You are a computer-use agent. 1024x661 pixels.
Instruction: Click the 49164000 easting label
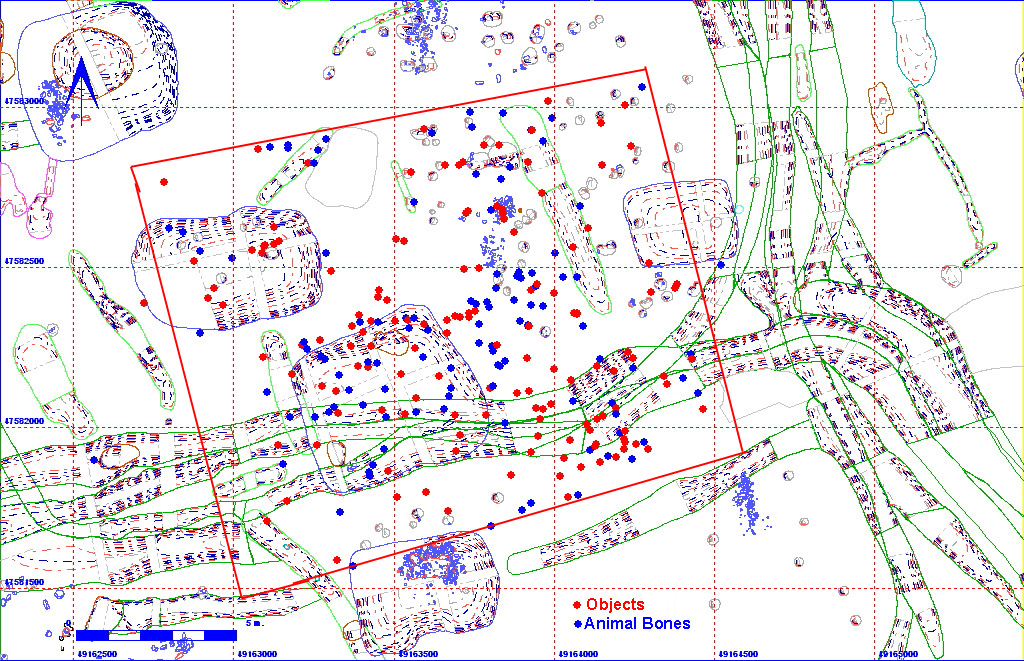[577, 654]
